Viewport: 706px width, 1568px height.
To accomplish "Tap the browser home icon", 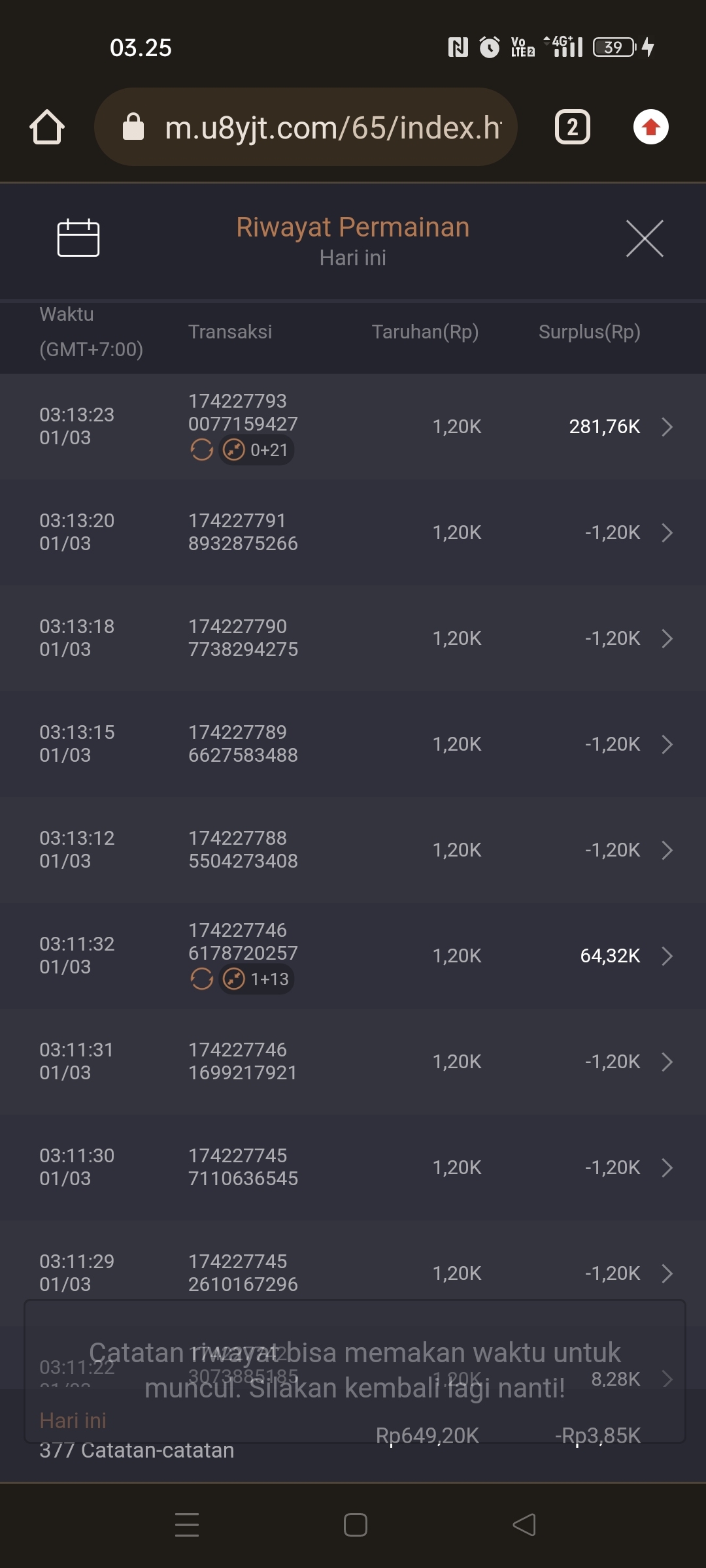I will coord(47,127).
